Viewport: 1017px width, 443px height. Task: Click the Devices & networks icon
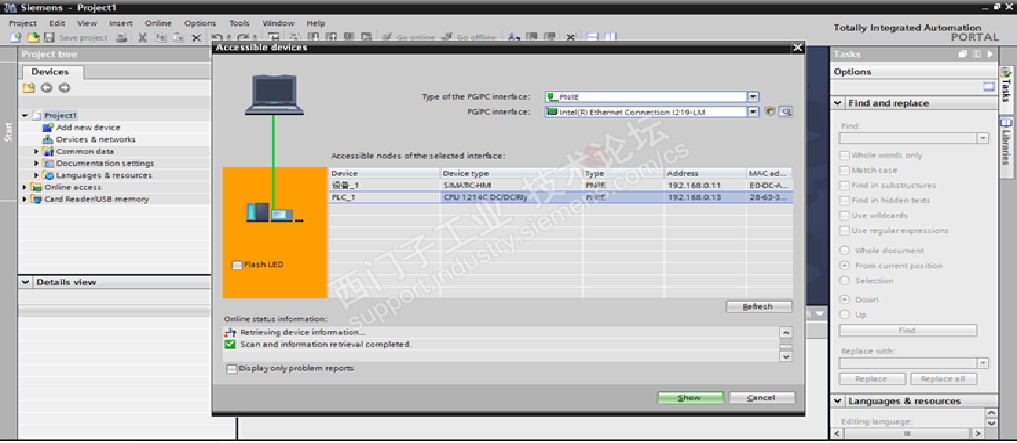[x=48, y=139]
